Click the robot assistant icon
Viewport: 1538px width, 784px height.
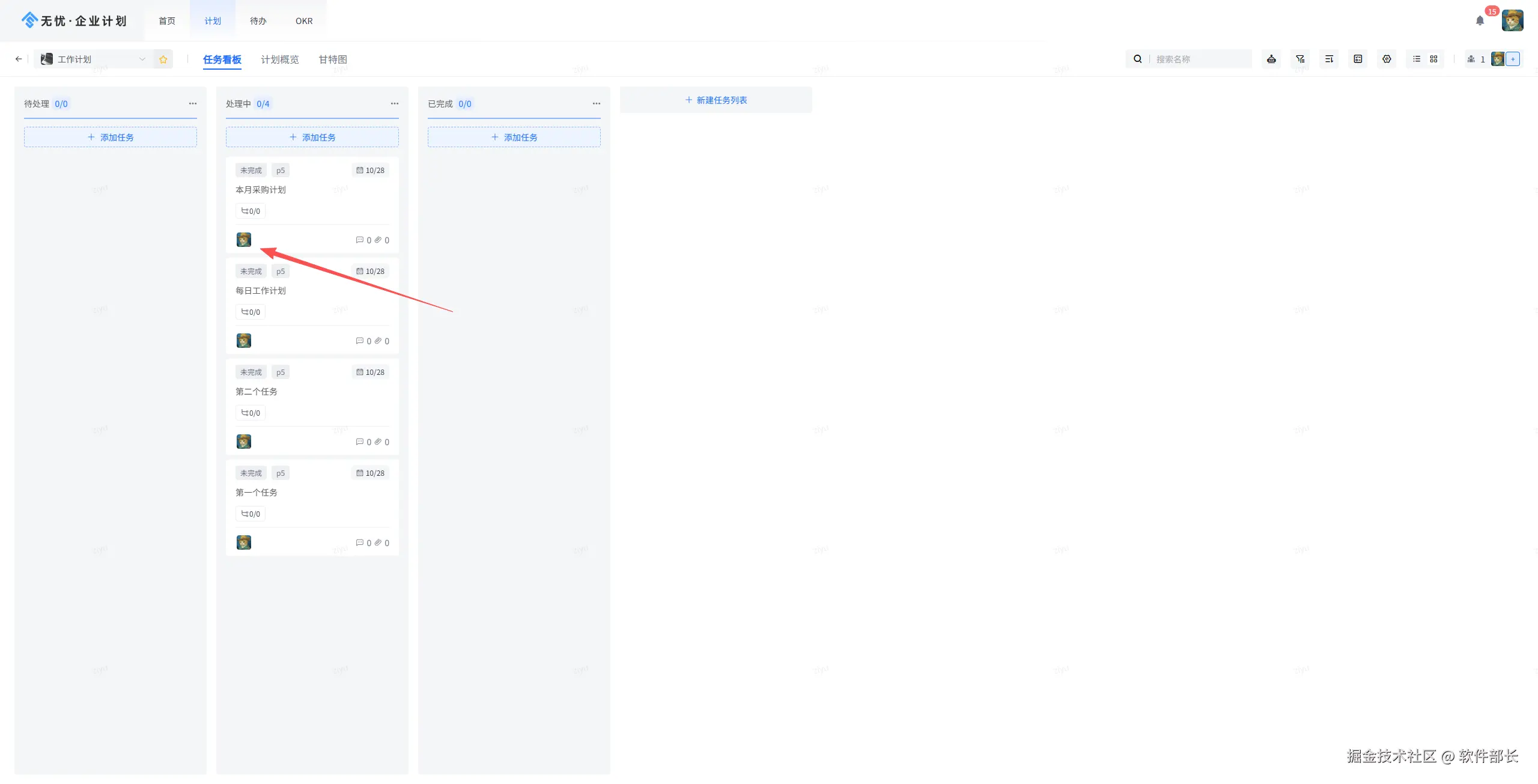click(x=1271, y=59)
